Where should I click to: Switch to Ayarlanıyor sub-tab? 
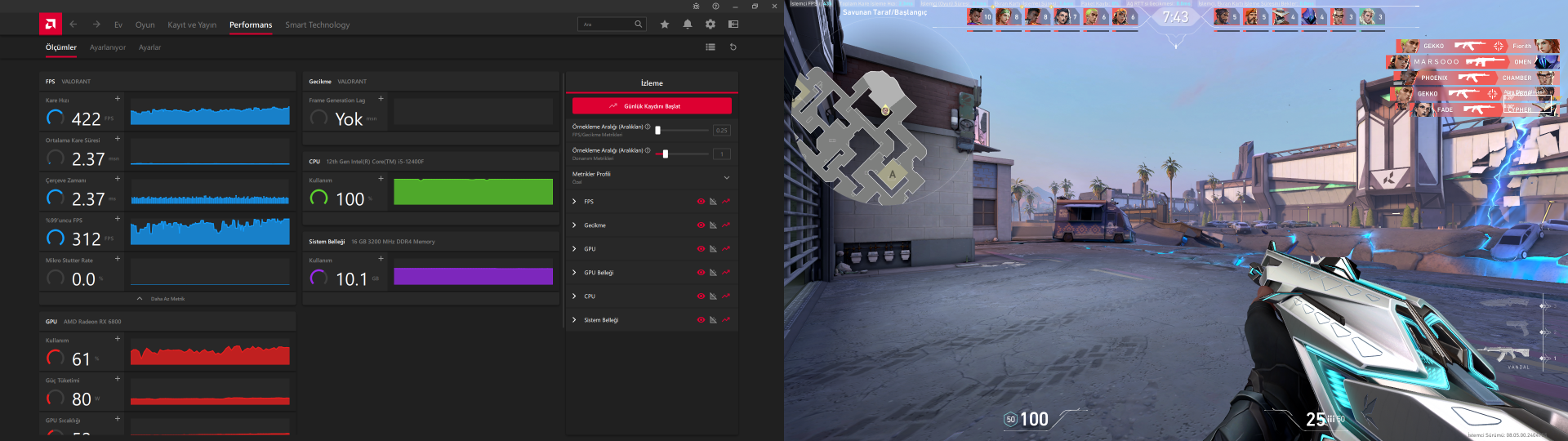coord(108,47)
